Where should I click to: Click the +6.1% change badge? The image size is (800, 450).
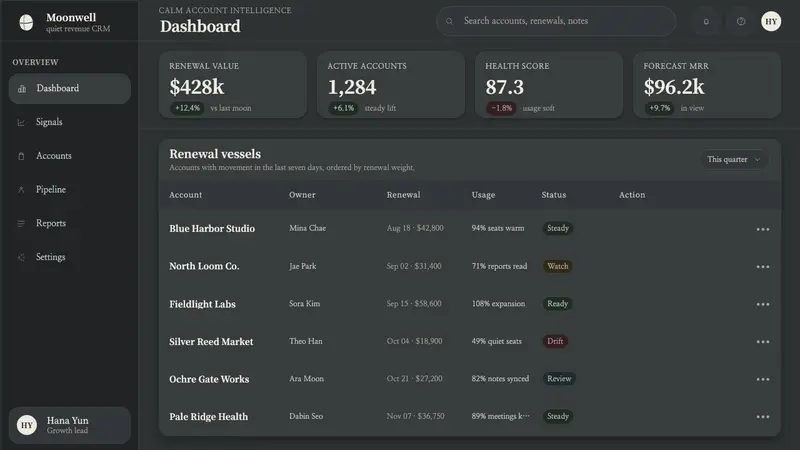343,108
